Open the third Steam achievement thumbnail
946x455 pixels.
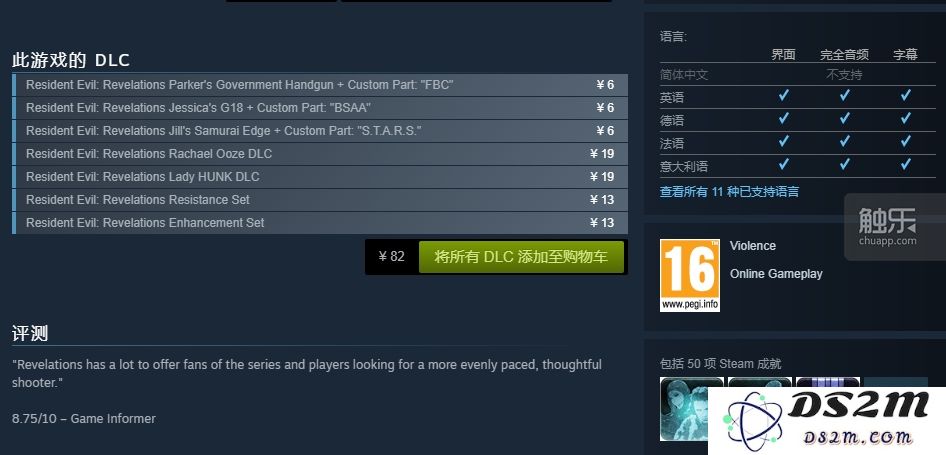pyautogui.click(x=828, y=384)
